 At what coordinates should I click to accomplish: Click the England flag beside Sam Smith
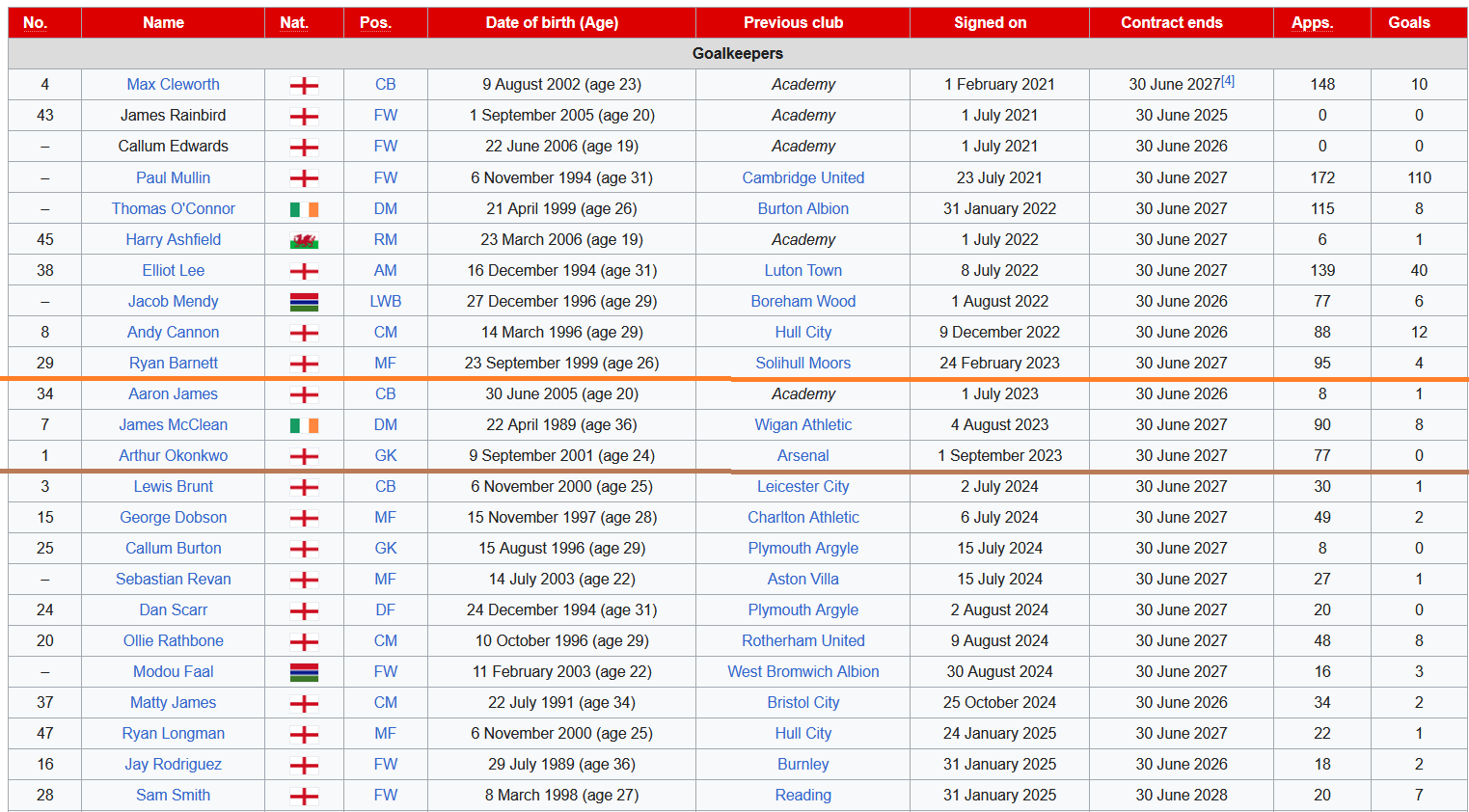point(304,796)
